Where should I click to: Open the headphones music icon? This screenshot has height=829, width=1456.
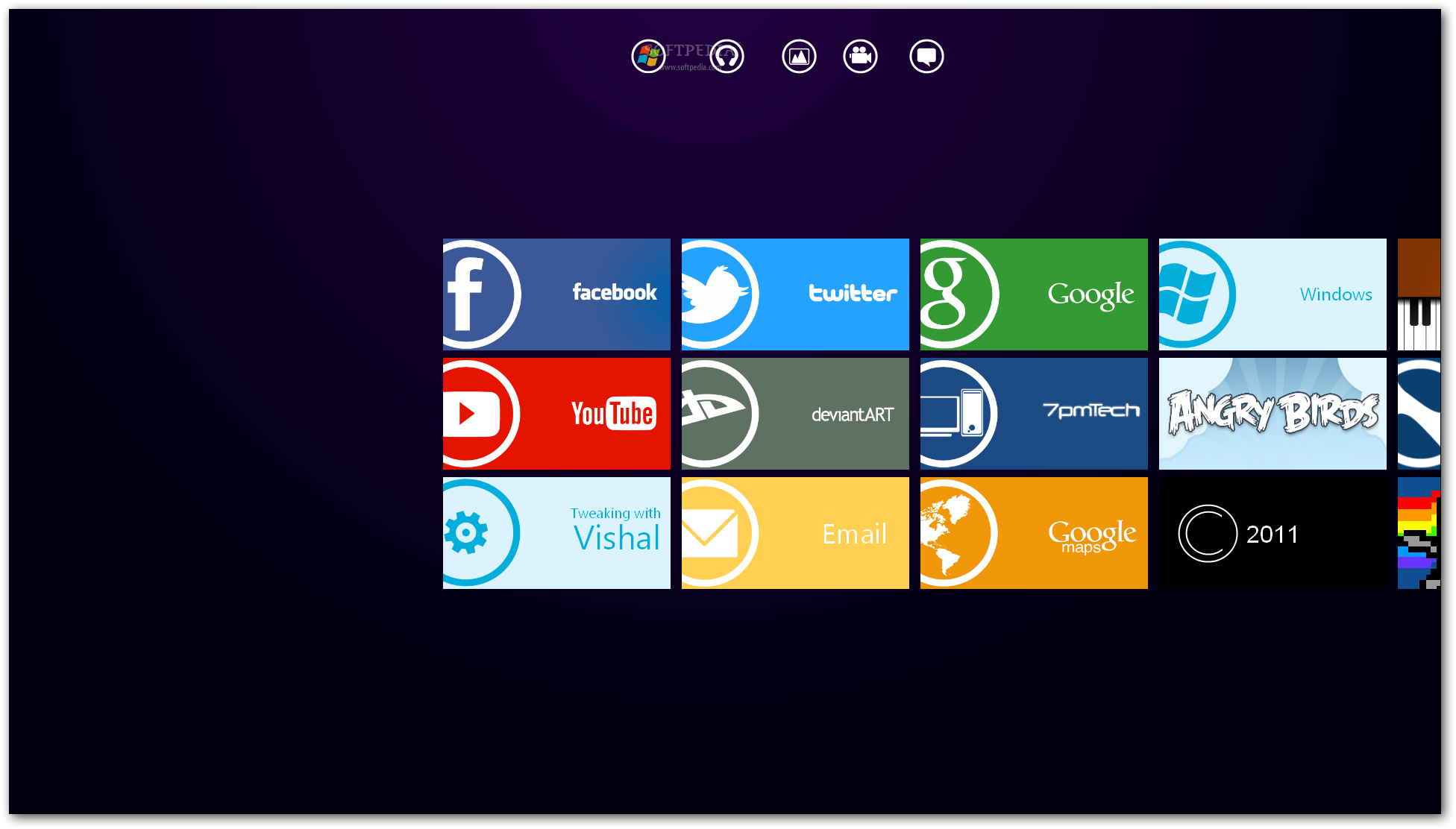[x=727, y=56]
